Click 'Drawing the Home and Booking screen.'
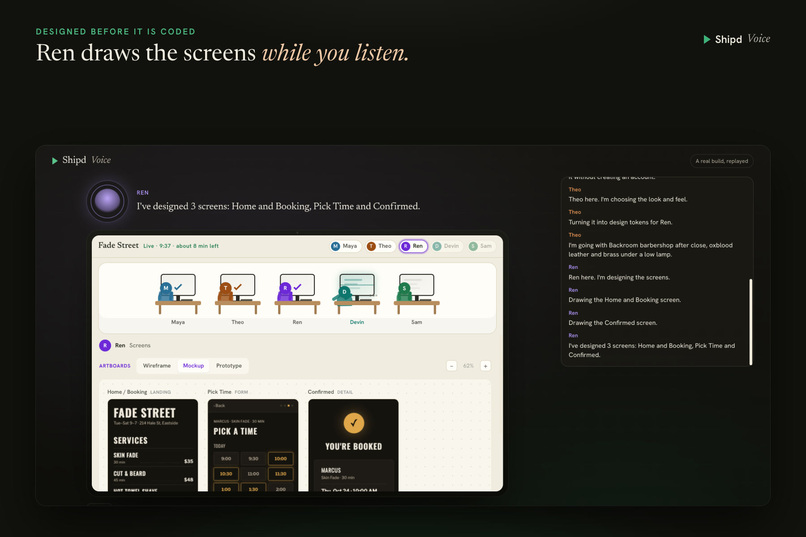 625,300
